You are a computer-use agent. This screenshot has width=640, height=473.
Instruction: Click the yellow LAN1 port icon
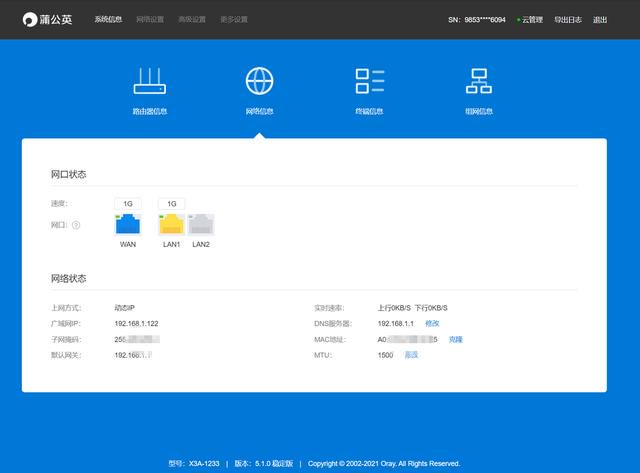(x=171, y=224)
